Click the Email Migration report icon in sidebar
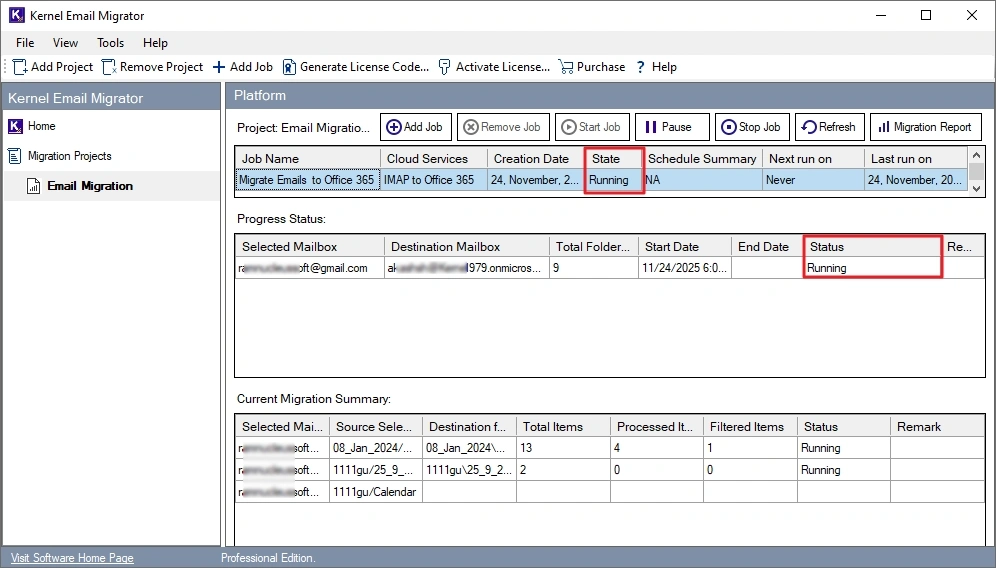 (x=34, y=186)
